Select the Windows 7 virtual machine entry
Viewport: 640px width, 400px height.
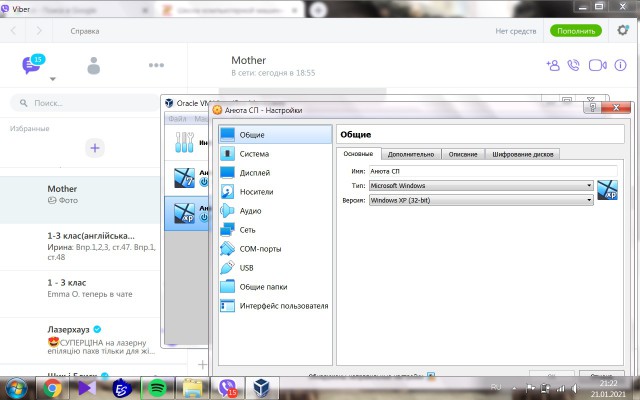tap(187, 178)
